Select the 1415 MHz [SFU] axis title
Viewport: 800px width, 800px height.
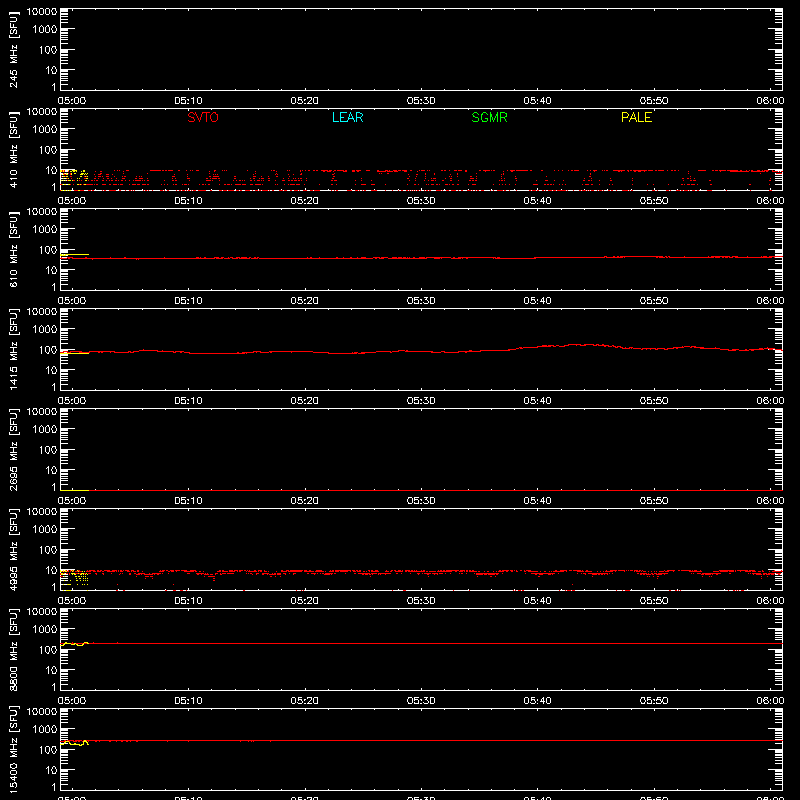[x=13, y=349]
